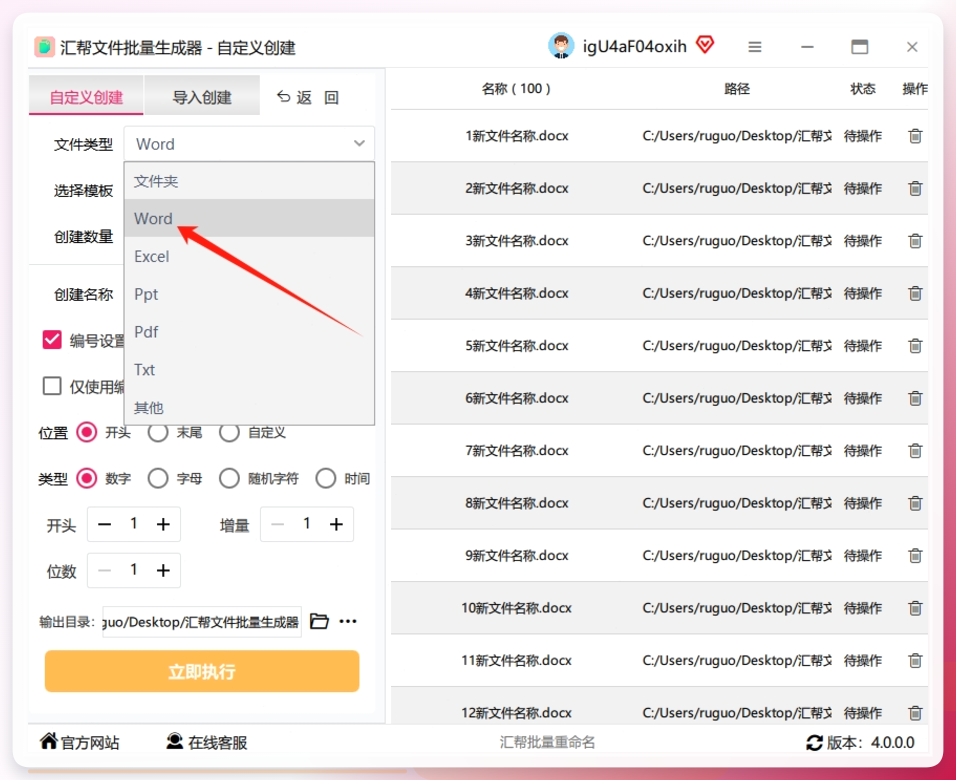
Task: Open the hamburger menu in title bar
Action: pos(755,47)
